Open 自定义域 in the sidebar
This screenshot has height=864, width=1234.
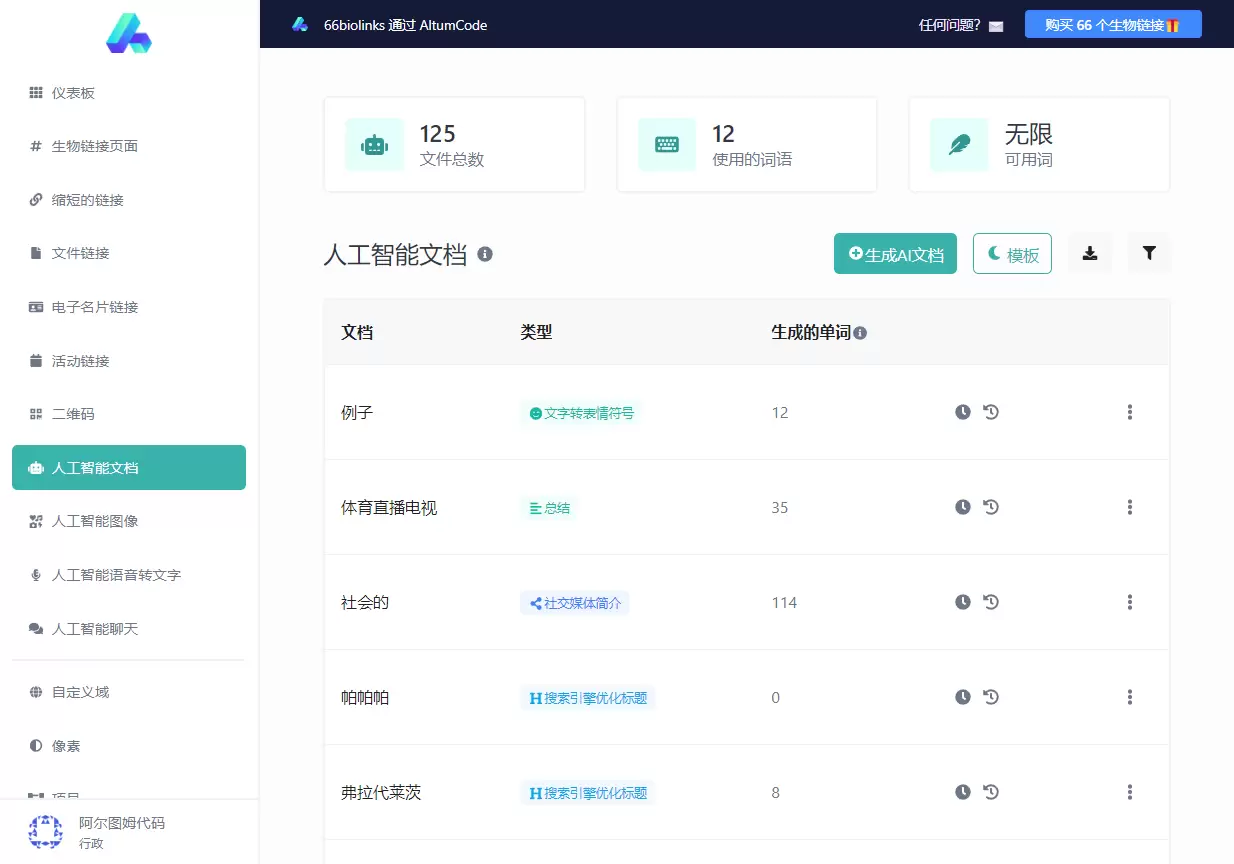click(x=129, y=692)
